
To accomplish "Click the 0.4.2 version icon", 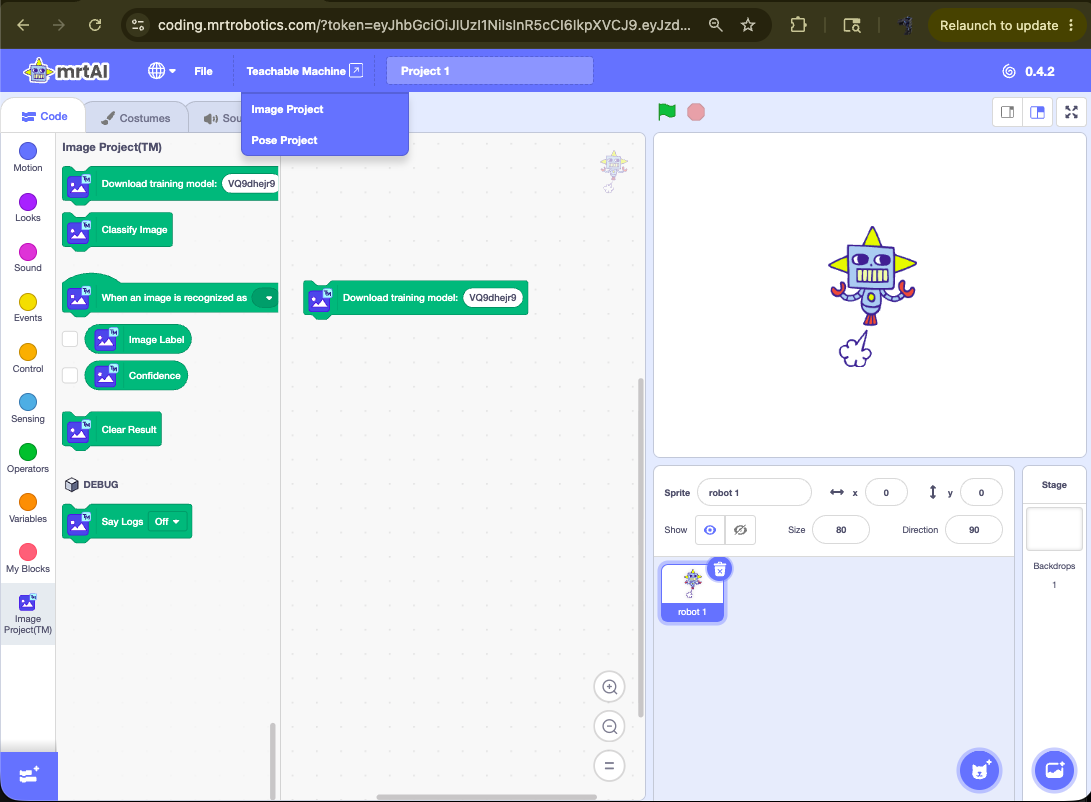I will [1009, 71].
